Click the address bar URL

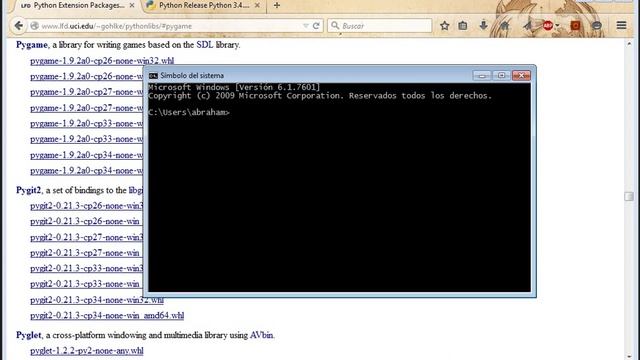pos(117,26)
